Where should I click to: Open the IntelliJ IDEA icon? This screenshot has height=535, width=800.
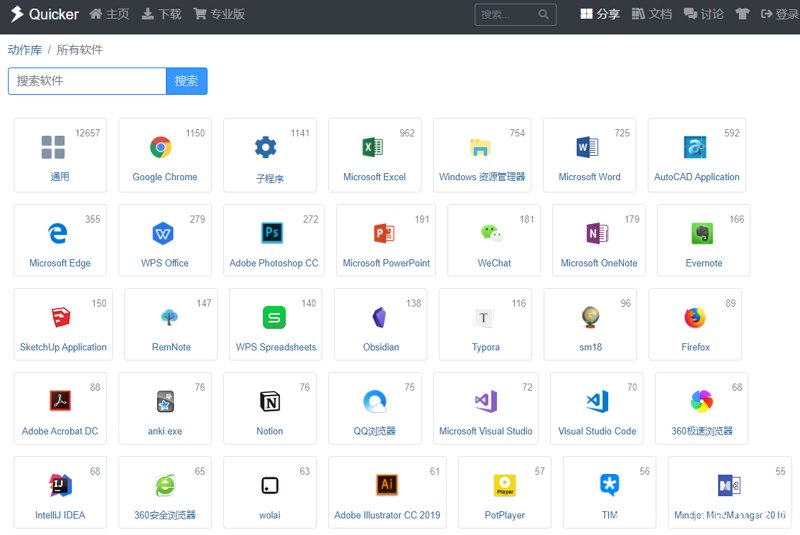60,485
